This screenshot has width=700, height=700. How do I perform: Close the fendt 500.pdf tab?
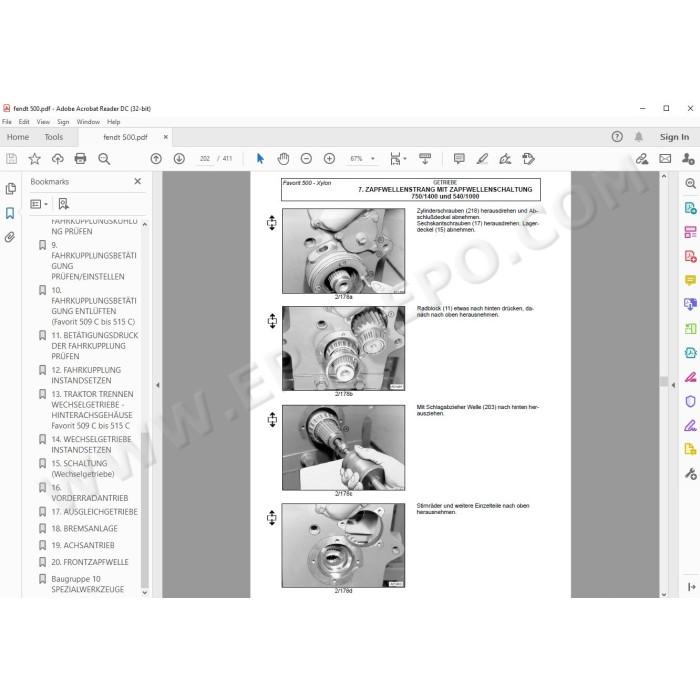pos(166,137)
